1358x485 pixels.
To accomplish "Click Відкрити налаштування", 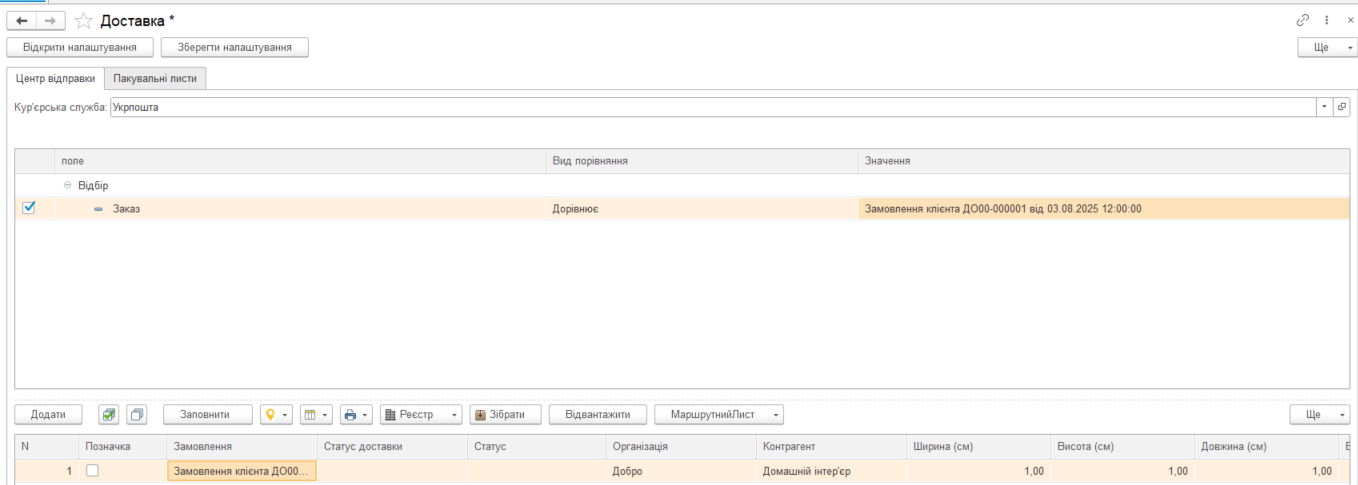I will click(x=81, y=47).
